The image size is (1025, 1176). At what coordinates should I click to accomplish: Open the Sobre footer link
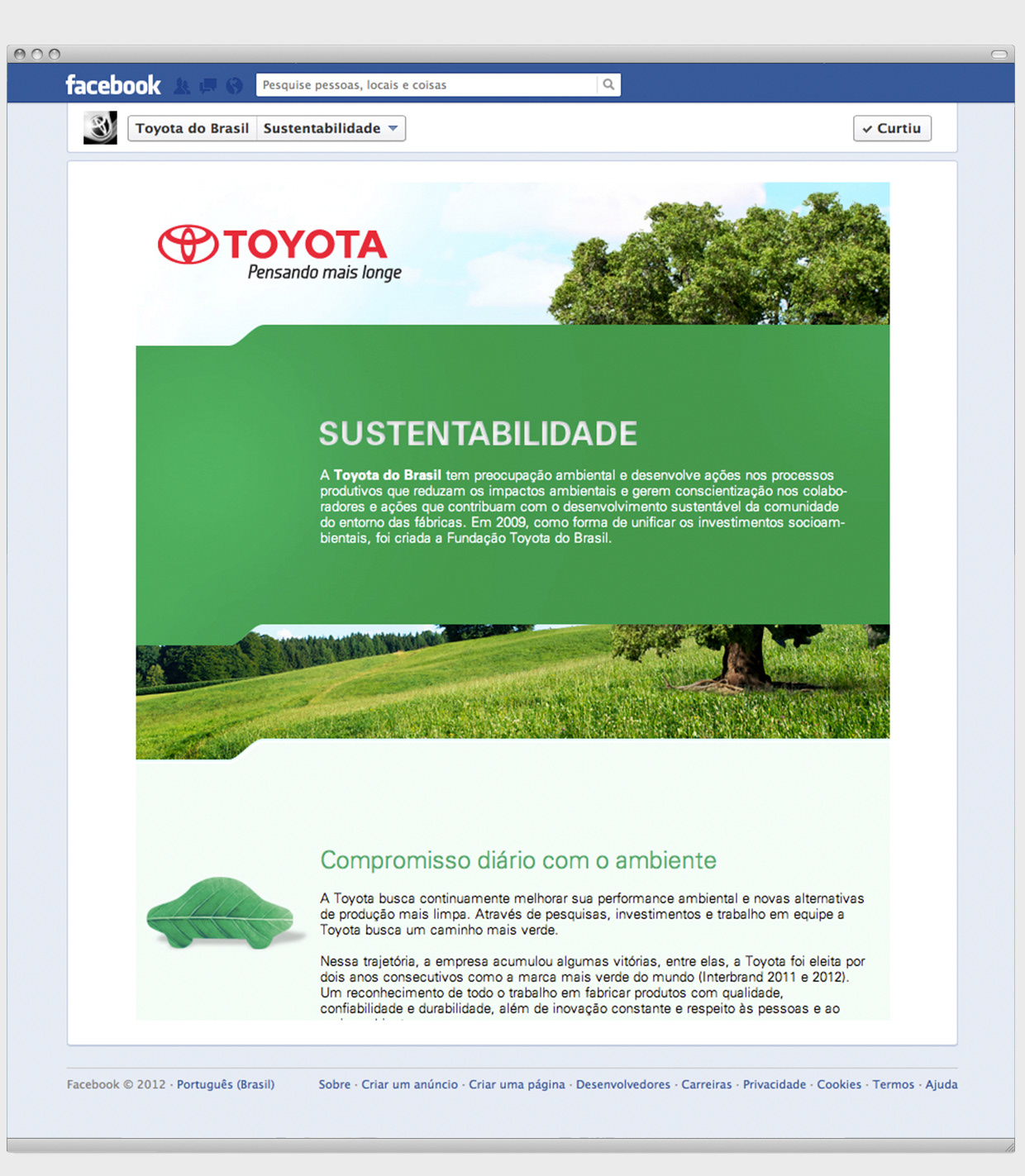[x=335, y=1084]
